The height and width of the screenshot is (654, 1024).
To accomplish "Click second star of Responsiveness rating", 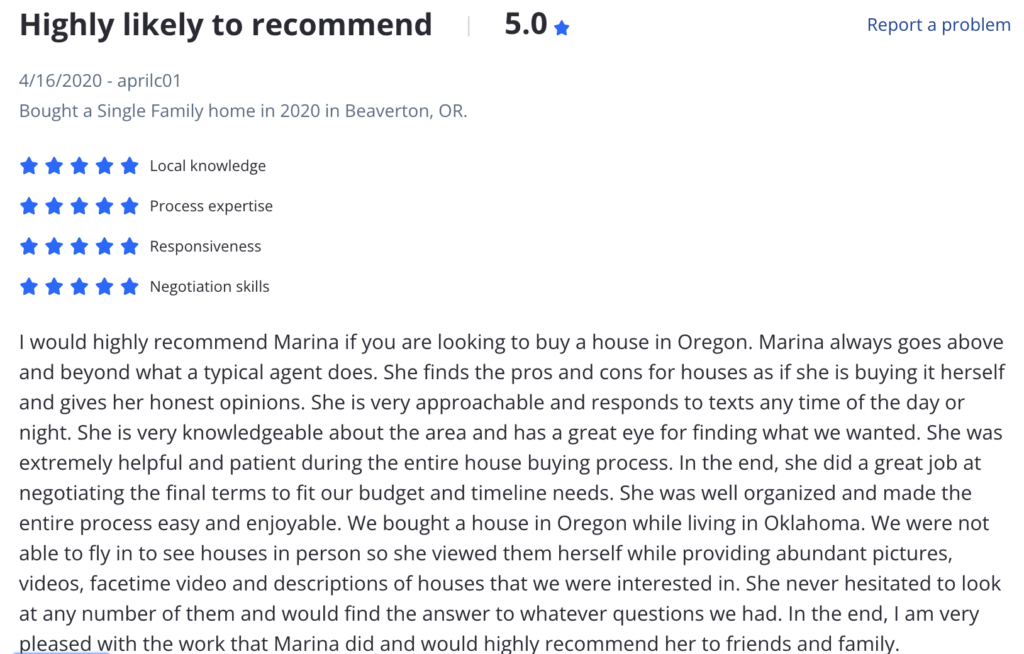I will click(54, 246).
